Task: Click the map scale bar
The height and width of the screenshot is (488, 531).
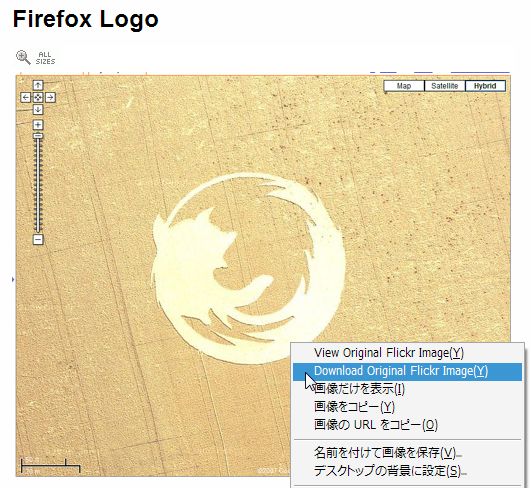Action: 50,466
